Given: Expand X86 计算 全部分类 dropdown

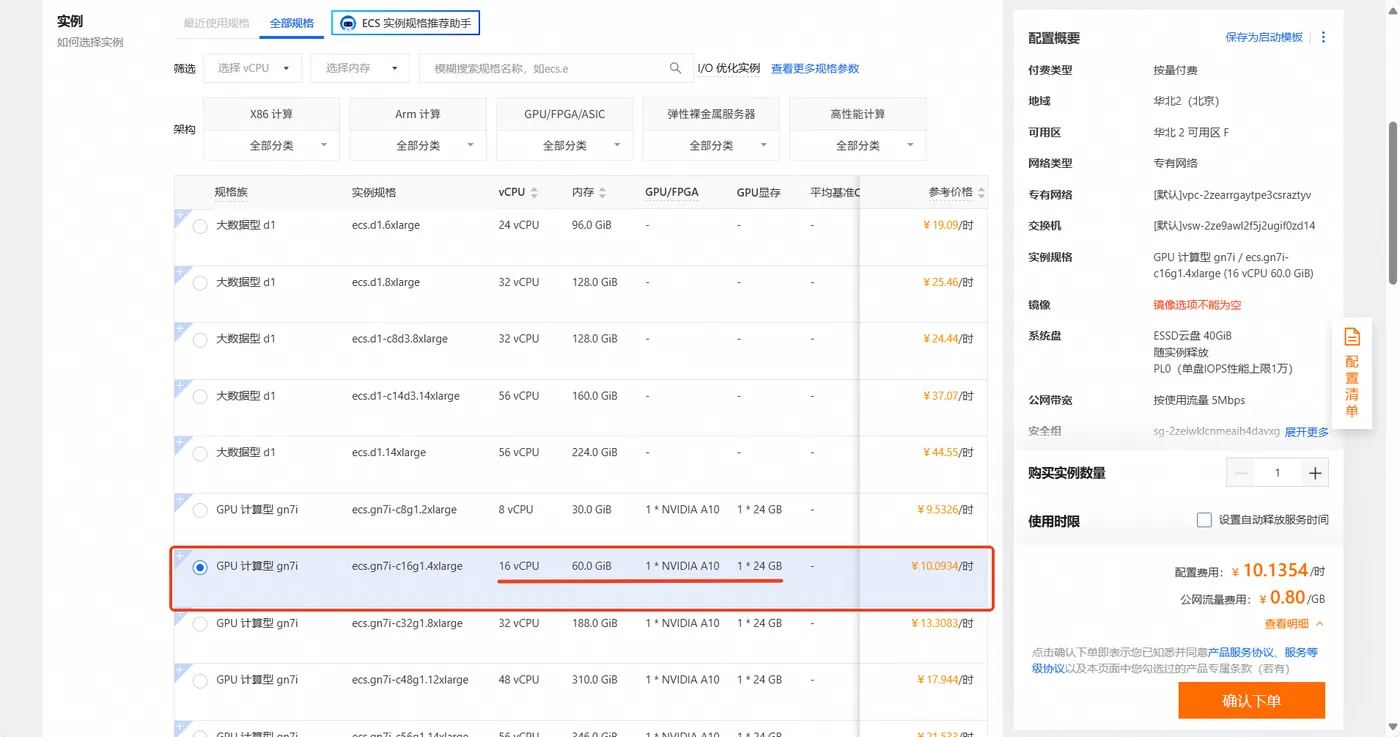Looking at the screenshot, I should click(x=272, y=145).
